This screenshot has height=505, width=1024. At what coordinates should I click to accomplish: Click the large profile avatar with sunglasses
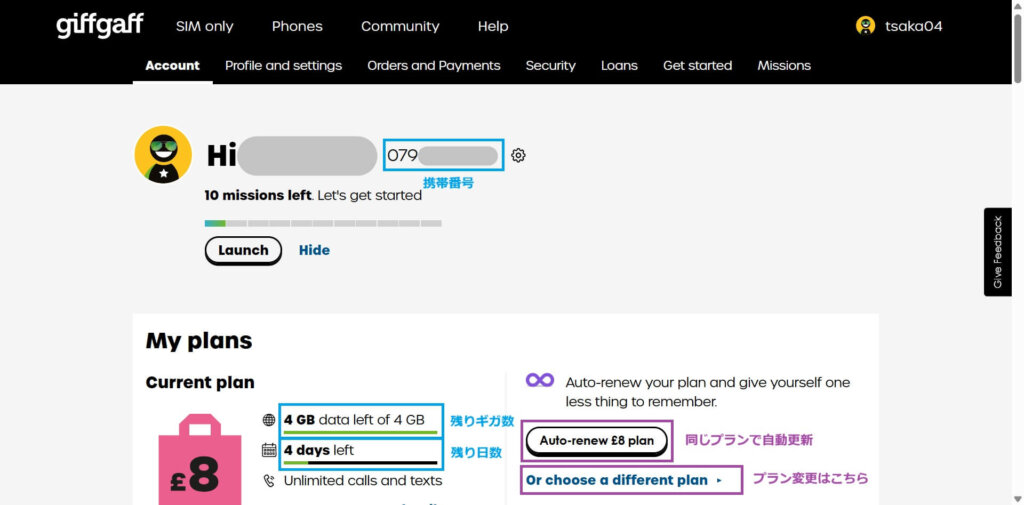pos(163,155)
